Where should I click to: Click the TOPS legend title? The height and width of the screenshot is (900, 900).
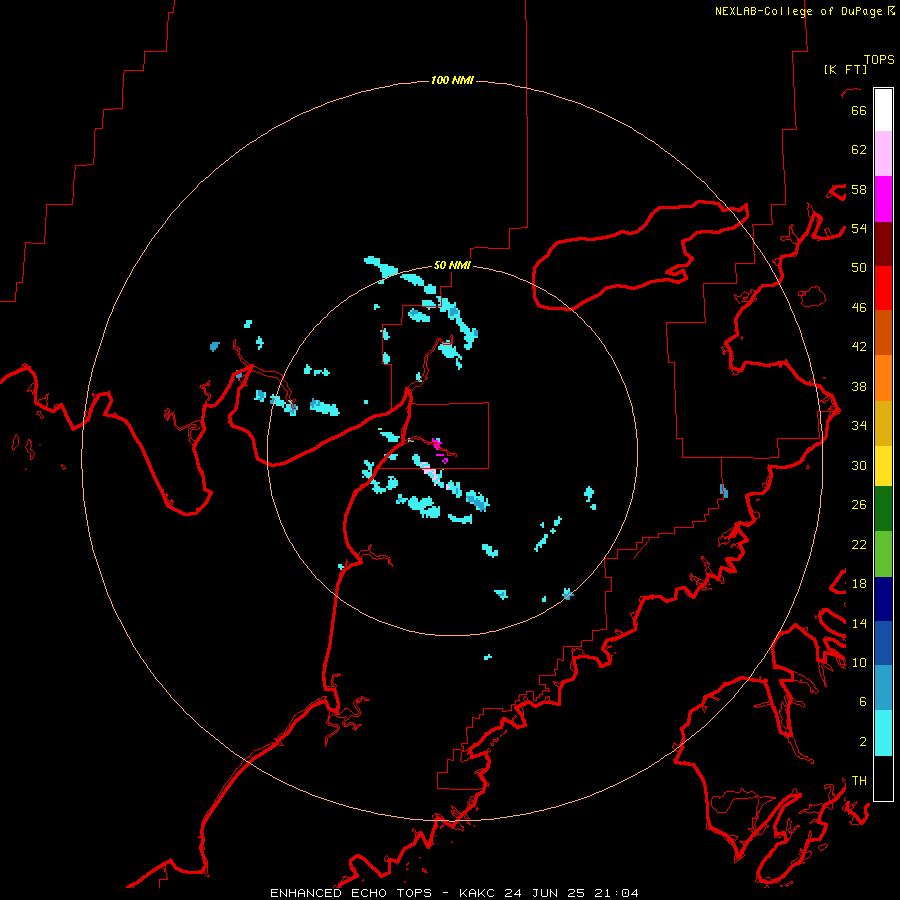coord(879,60)
